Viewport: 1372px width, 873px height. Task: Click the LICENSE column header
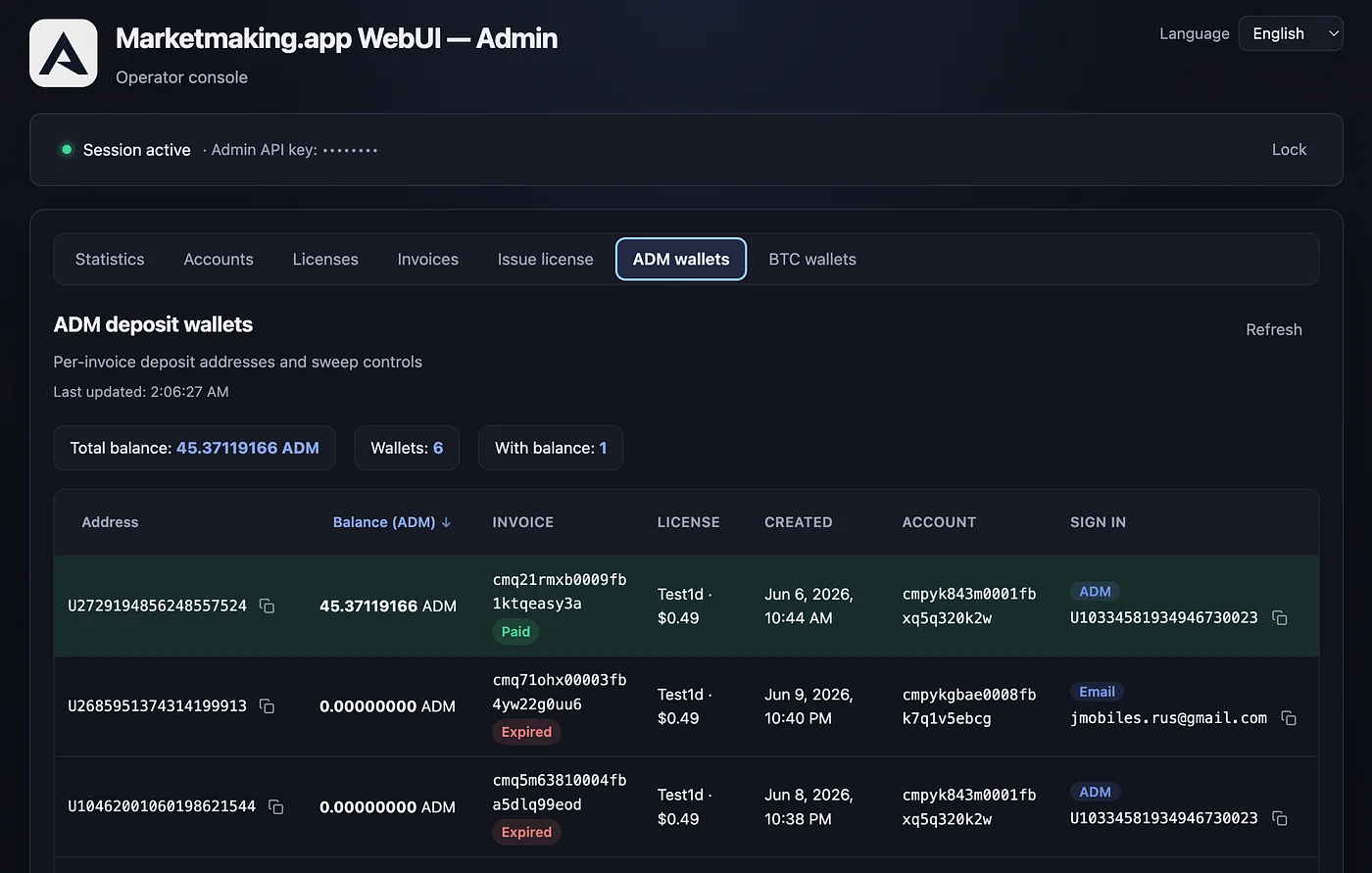(x=688, y=522)
